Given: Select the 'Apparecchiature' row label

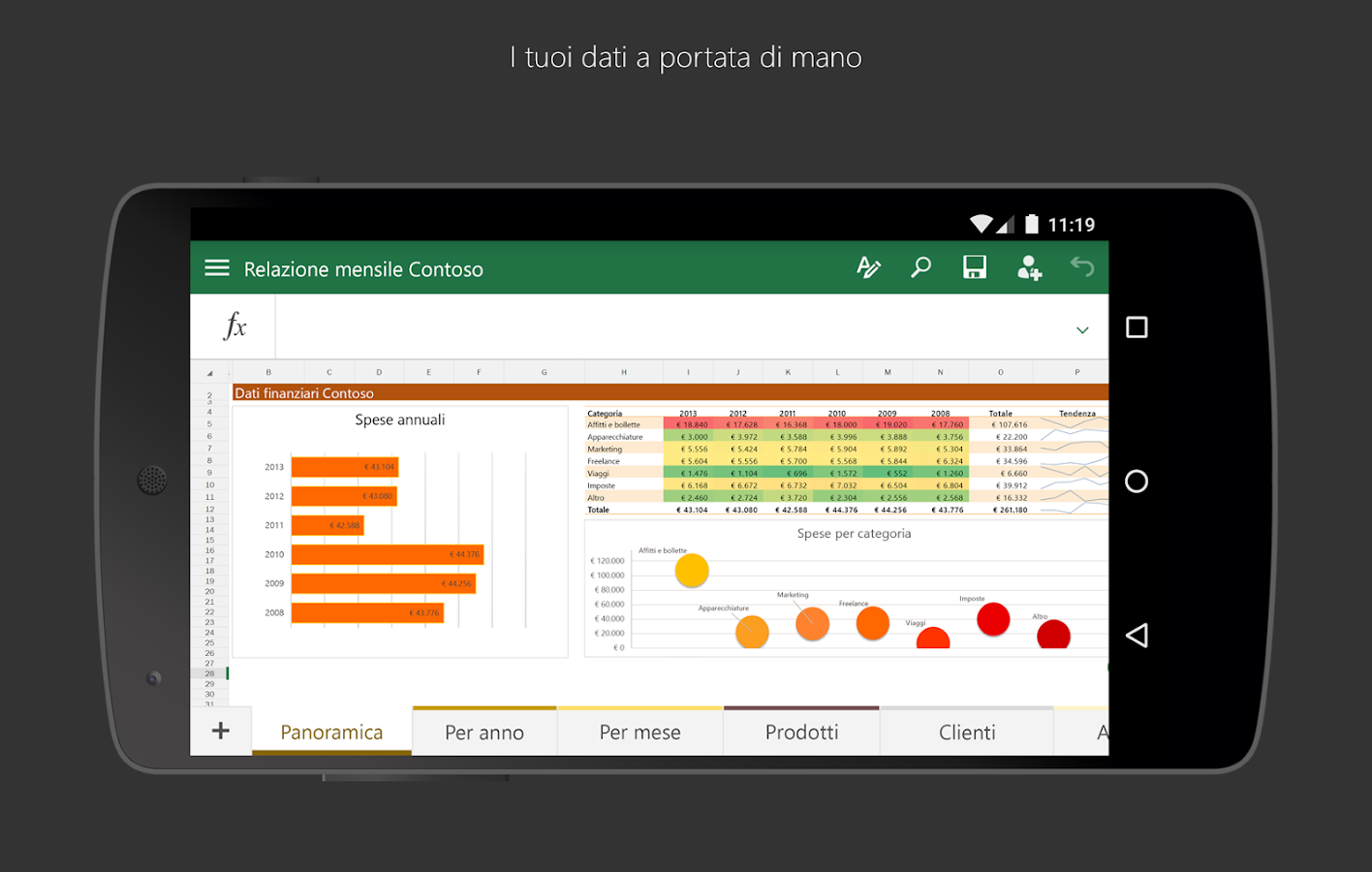Looking at the screenshot, I should (x=615, y=437).
